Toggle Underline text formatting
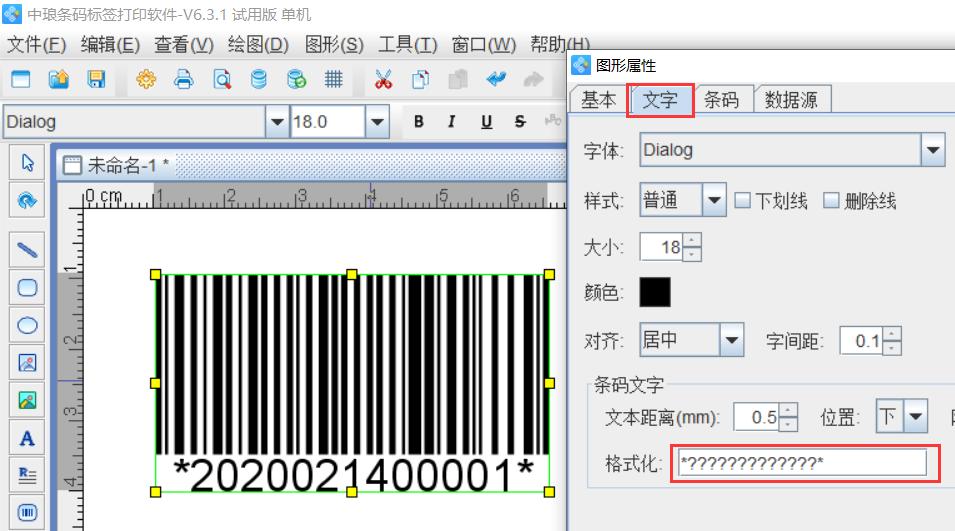Viewport: 955px width, 531px height. [x=486, y=122]
